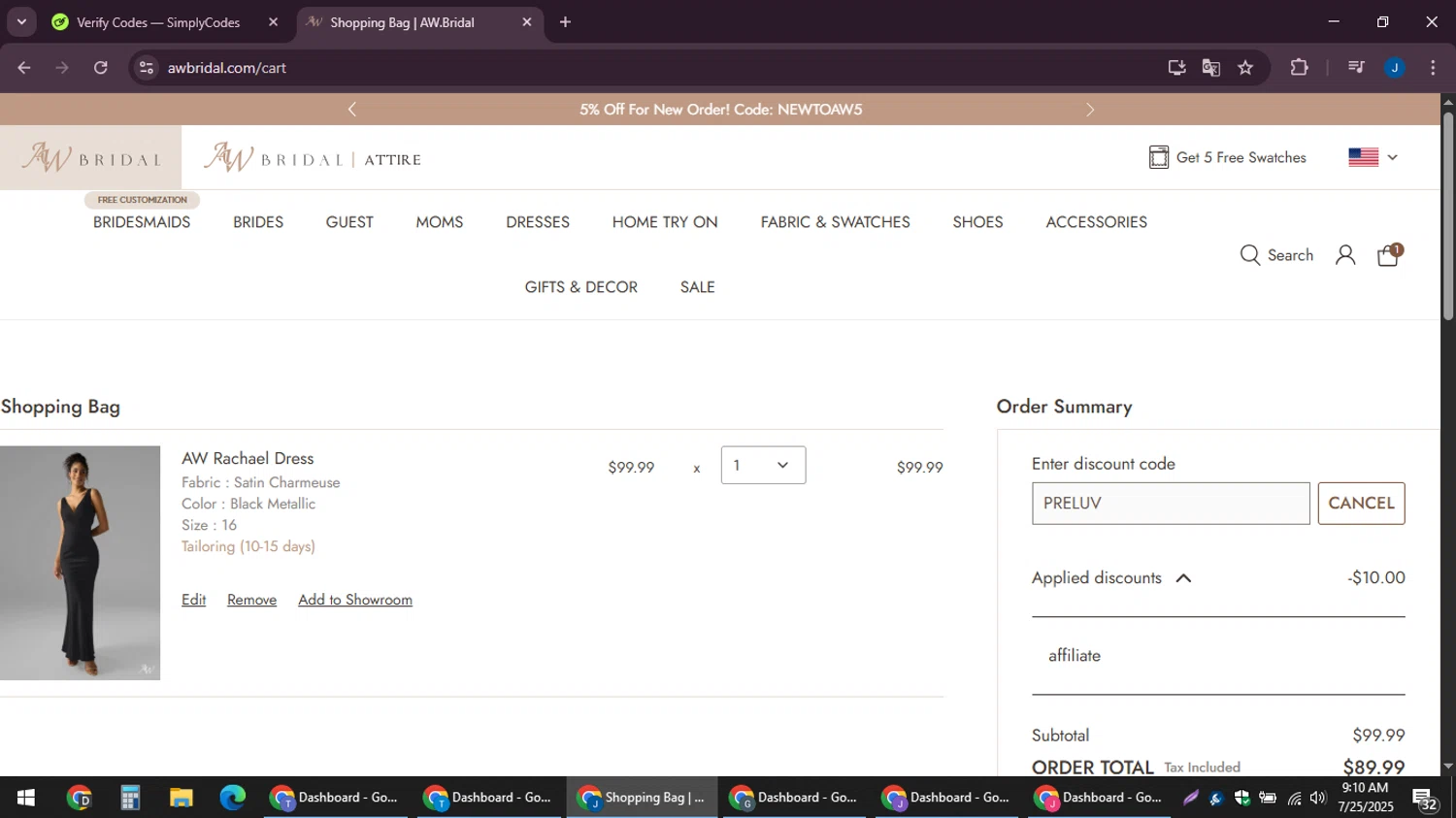Open the Calculator app in the taskbar
Image resolution: width=1456 pixels, height=818 pixels.
[130, 798]
